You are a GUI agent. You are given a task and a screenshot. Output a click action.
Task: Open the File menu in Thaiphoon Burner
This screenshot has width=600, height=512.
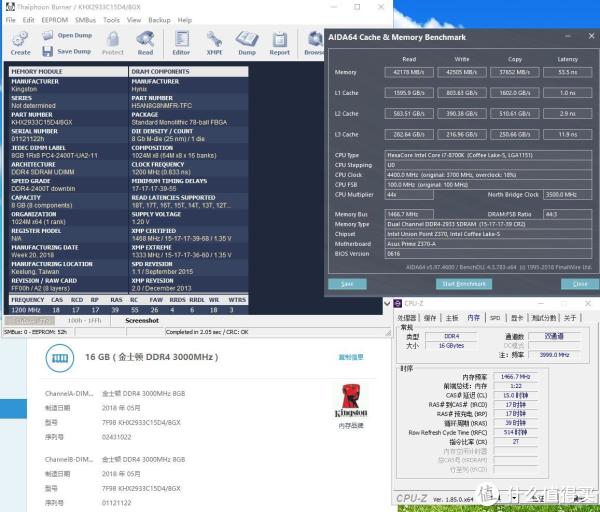coord(11,20)
